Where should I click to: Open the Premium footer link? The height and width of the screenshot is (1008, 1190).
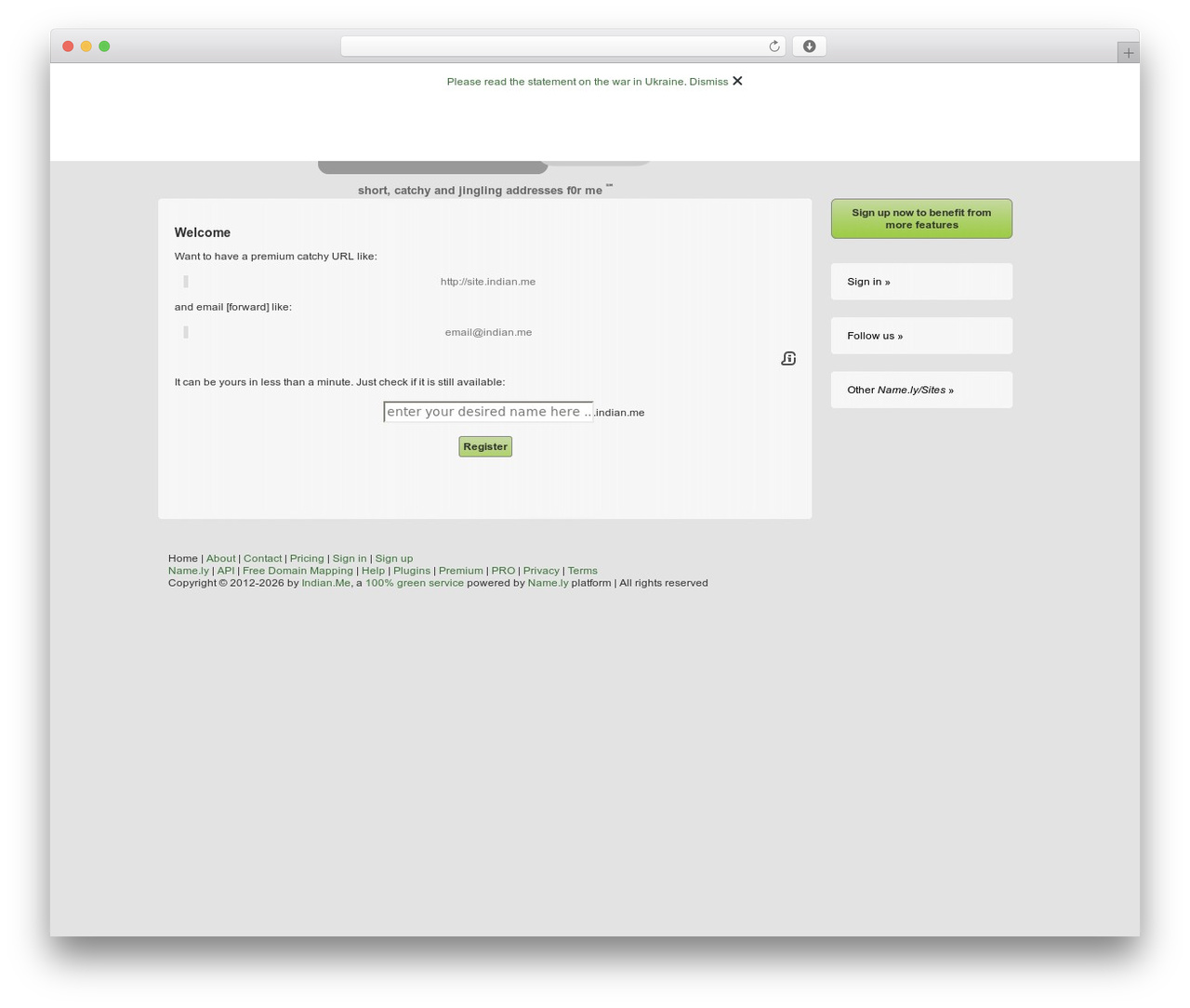(x=461, y=571)
